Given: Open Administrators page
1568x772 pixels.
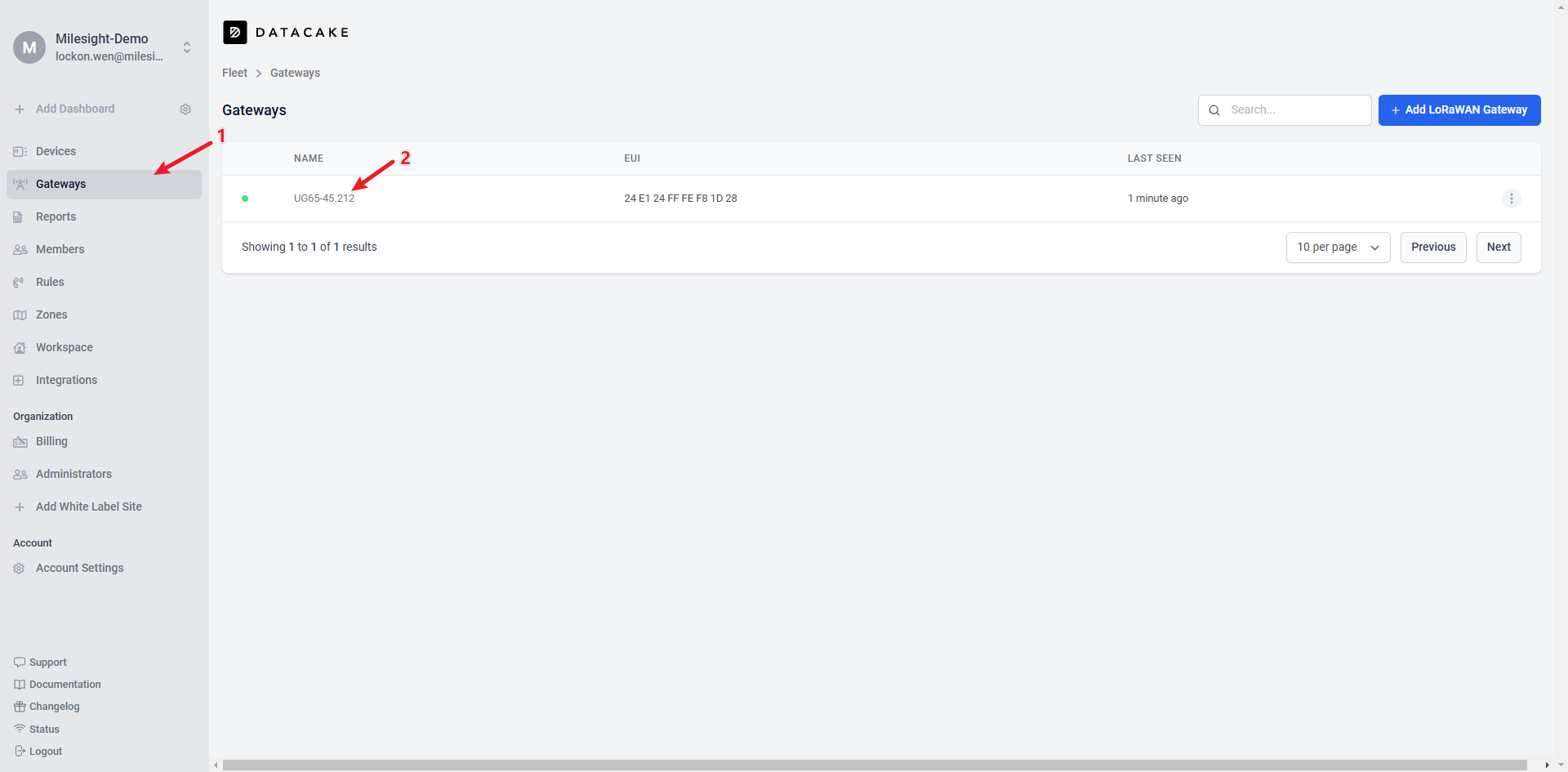Looking at the screenshot, I should [104, 475].
